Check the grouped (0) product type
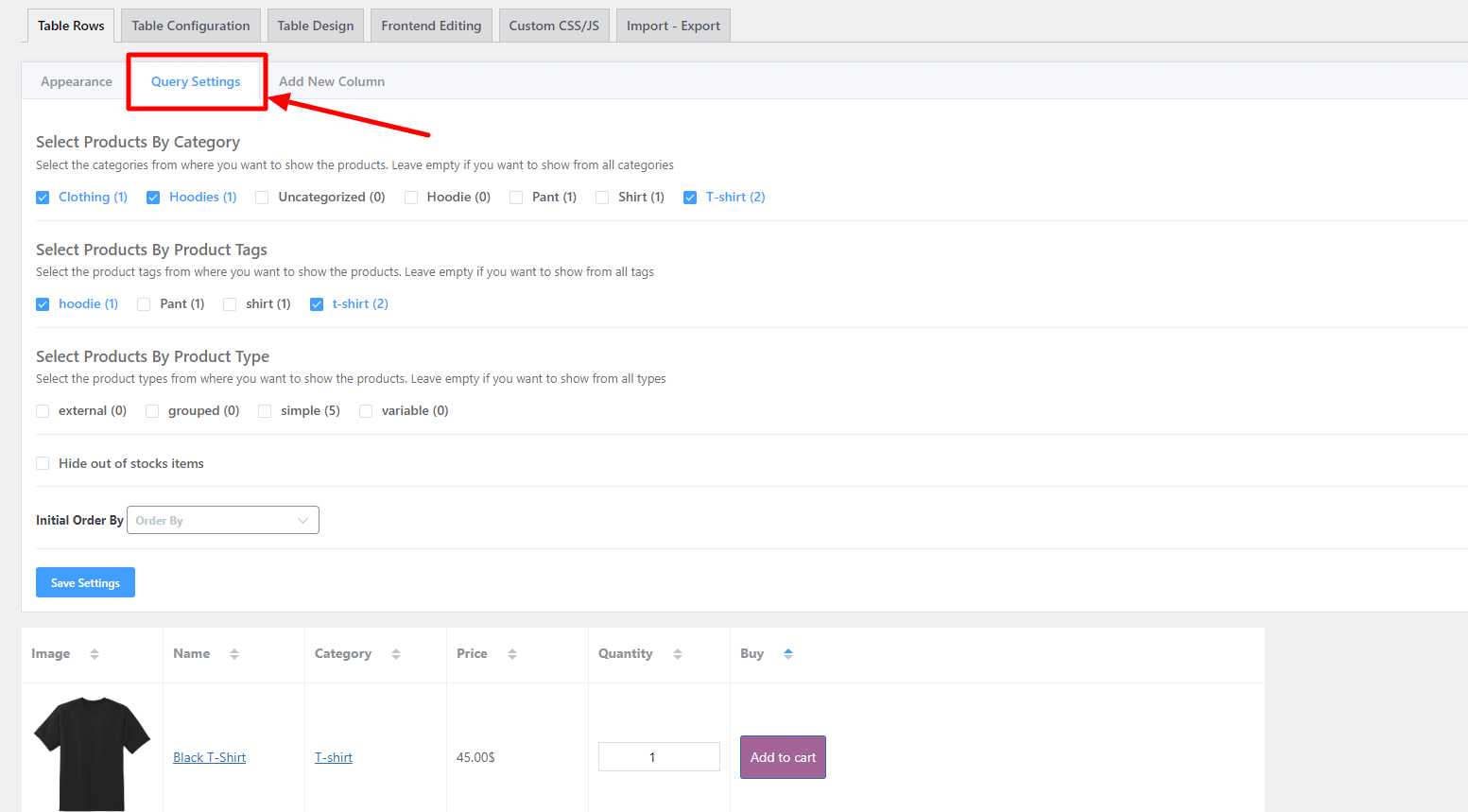The width and height of the screenshot is (1468, 812). tap(152, 411)
